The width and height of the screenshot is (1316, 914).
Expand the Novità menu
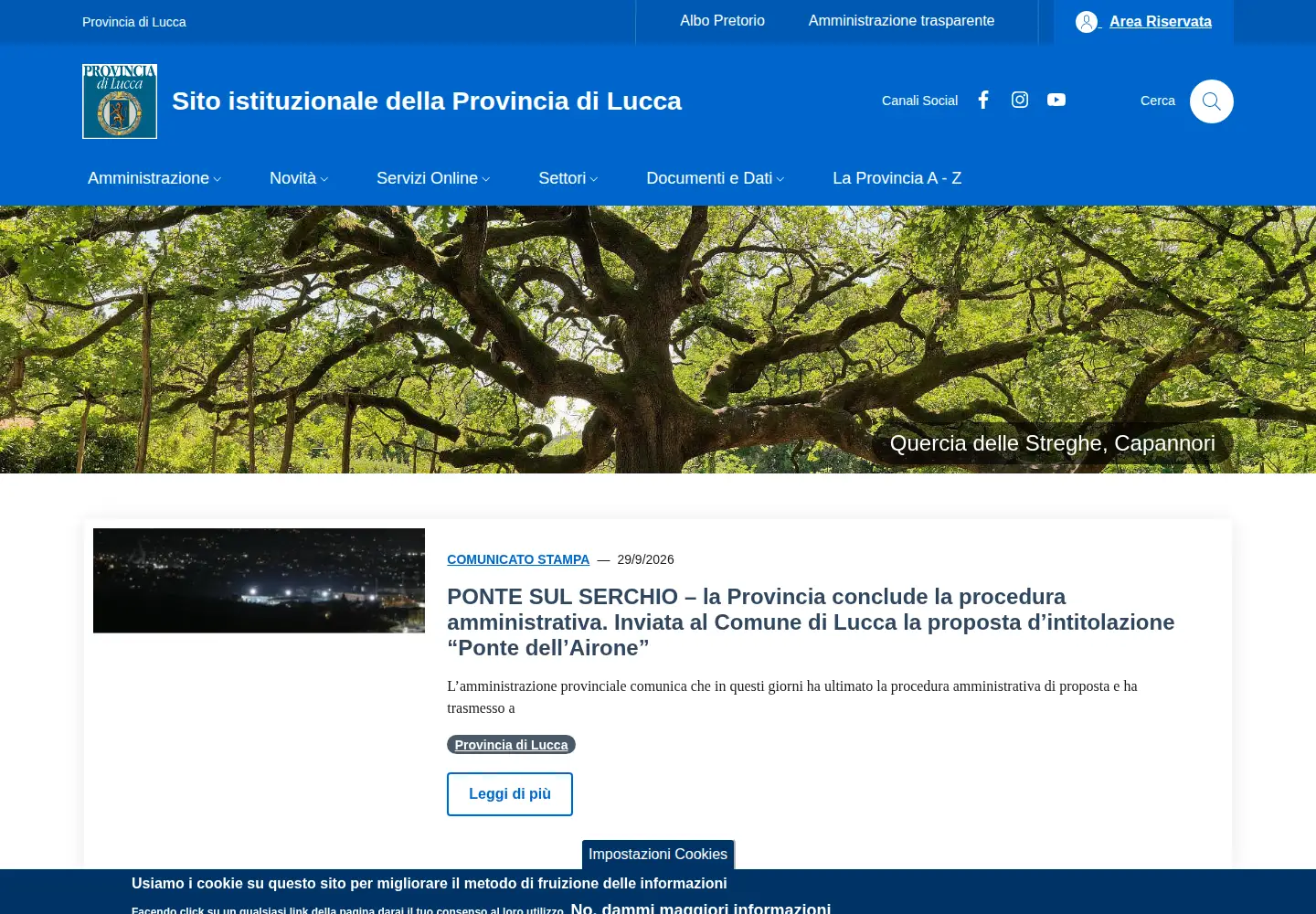click(x=298, y=178)
